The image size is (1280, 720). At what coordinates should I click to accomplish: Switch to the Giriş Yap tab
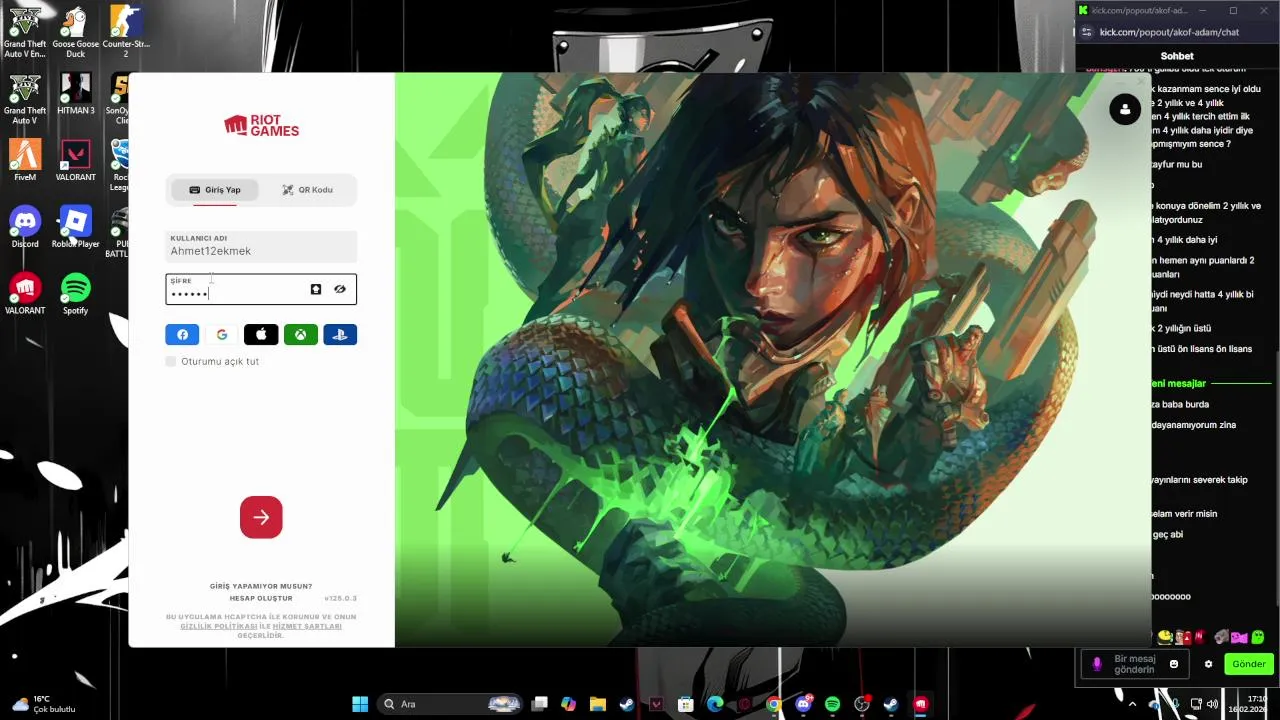[x=215, y=190]
